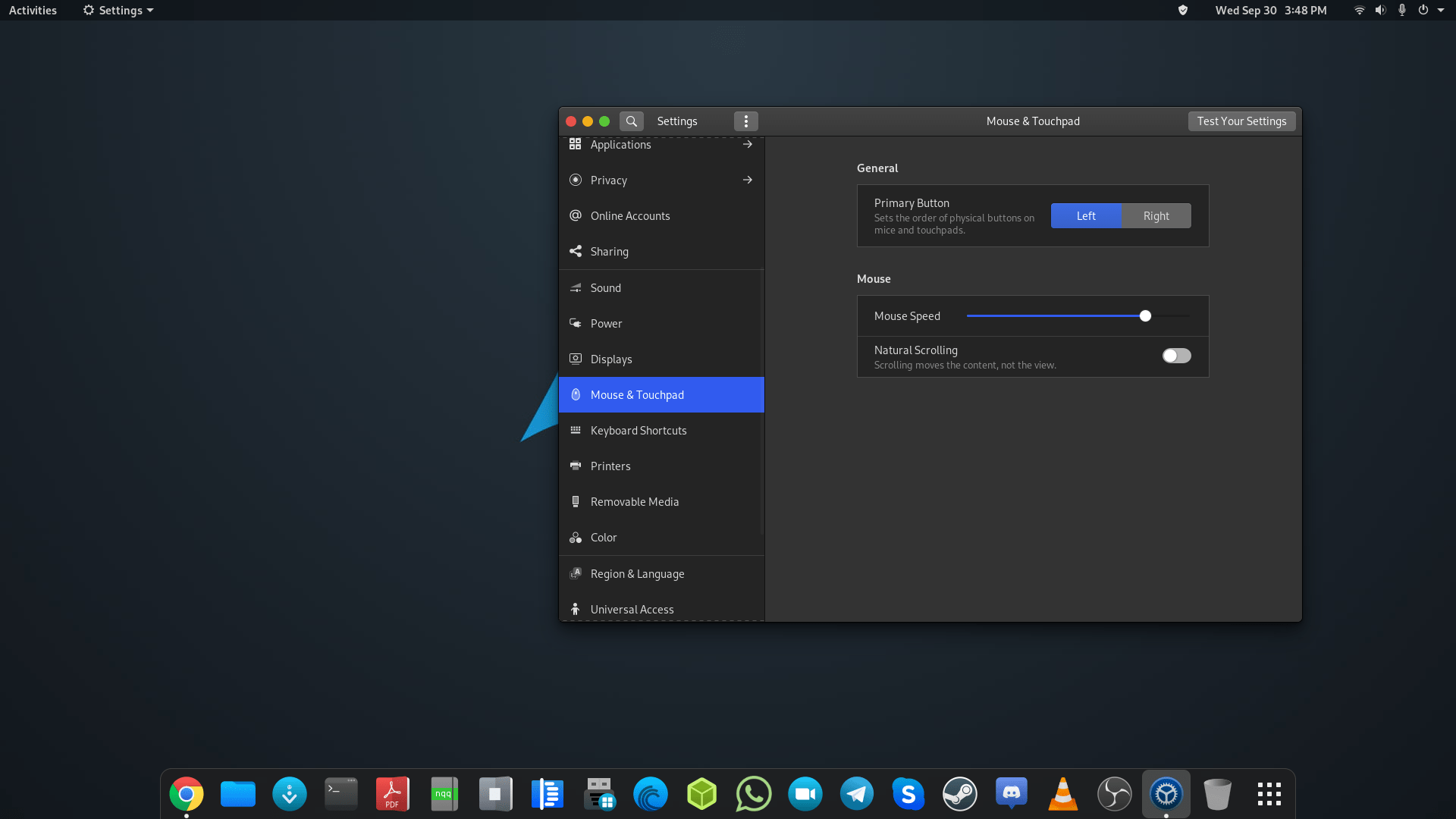The width and height of the screenshot is (1456, 819).
Task: Select Keyboard Shortcuts in sidebar
Action: click(x=638, y=431)
